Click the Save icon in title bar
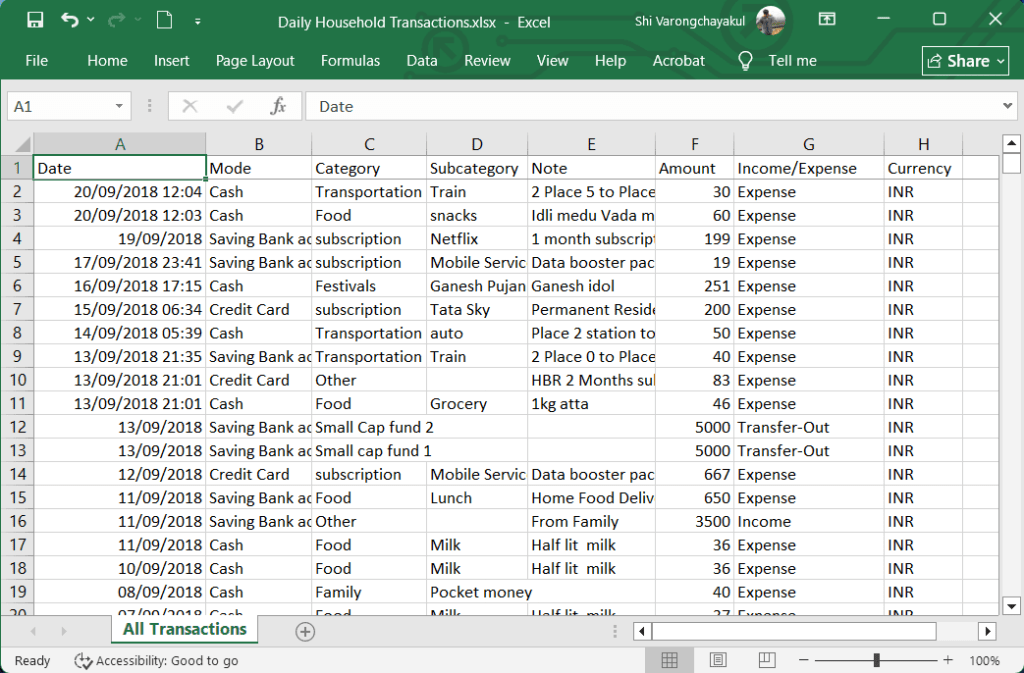 [x=35, y=20]
